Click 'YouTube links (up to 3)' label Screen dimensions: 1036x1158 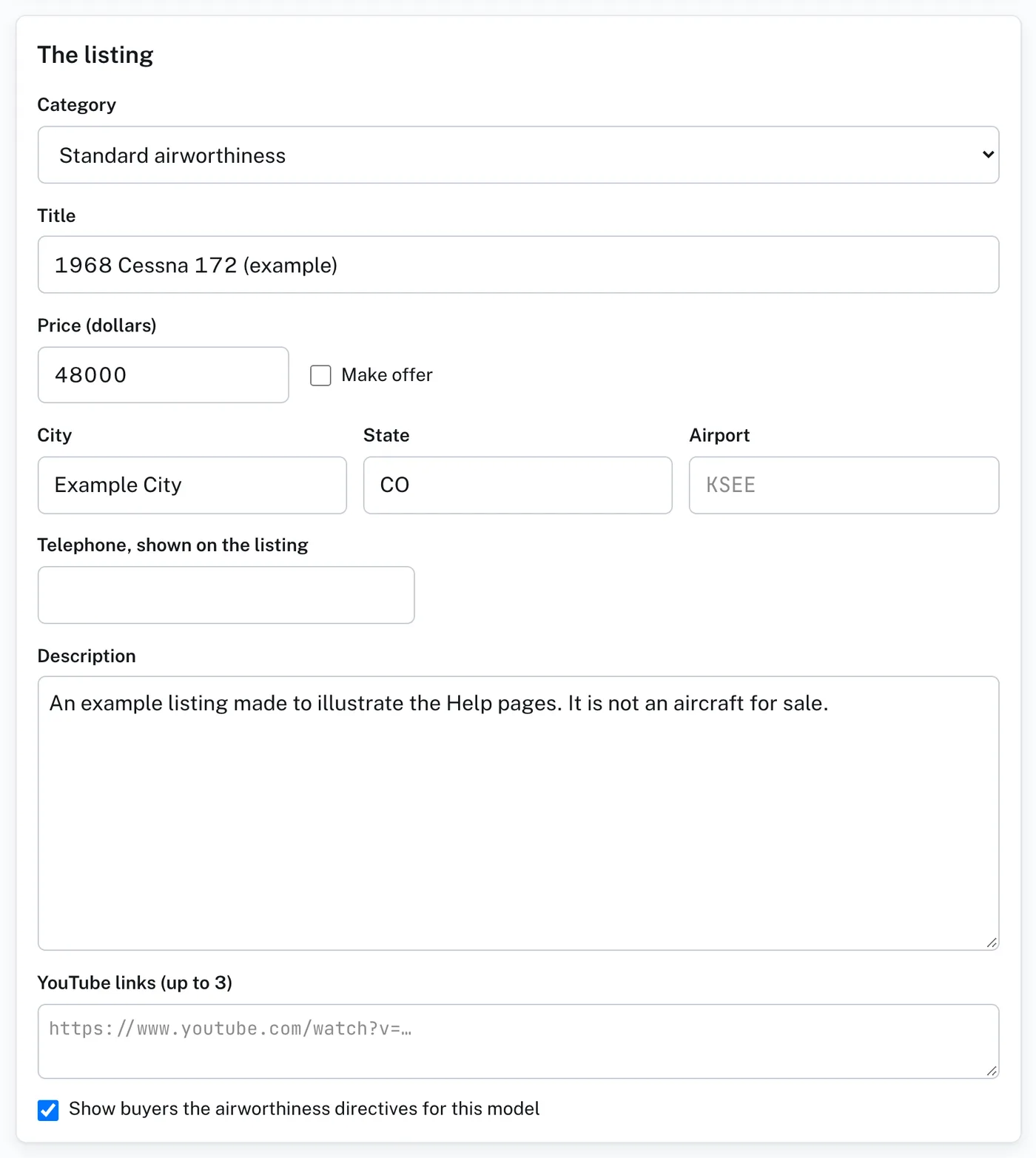pos(135,983)
